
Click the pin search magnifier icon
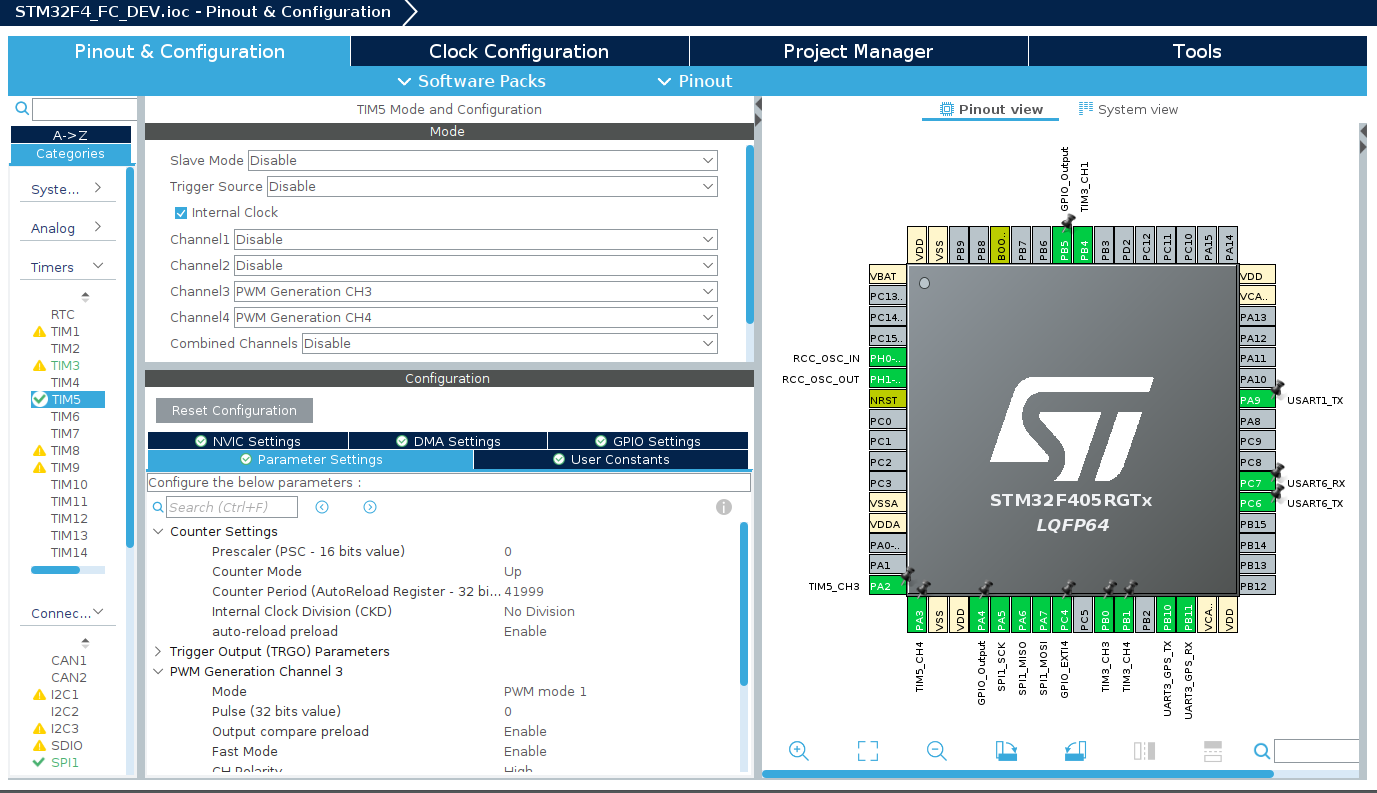[x=1262, y=751]
